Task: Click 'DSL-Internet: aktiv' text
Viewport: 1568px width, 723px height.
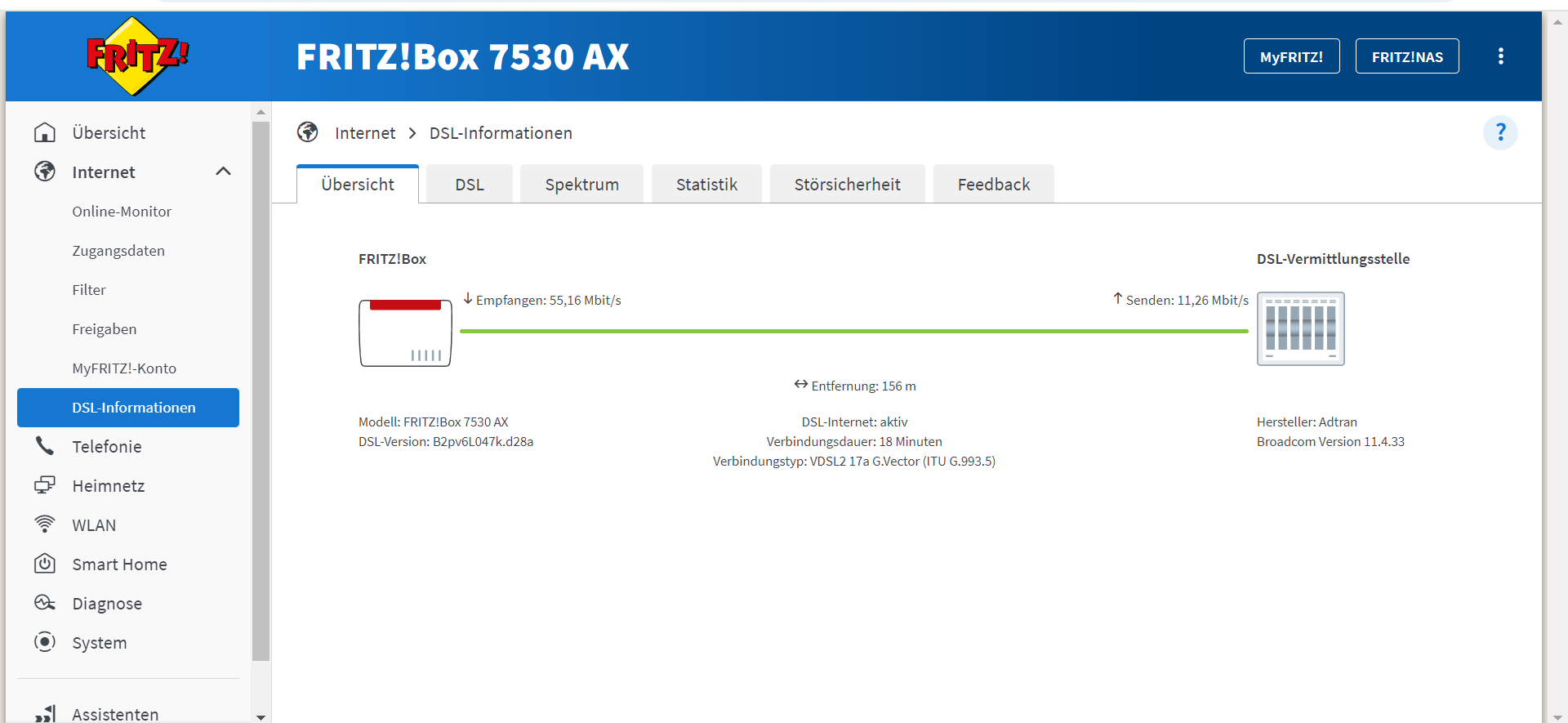Action: click(x=854, y=422)
